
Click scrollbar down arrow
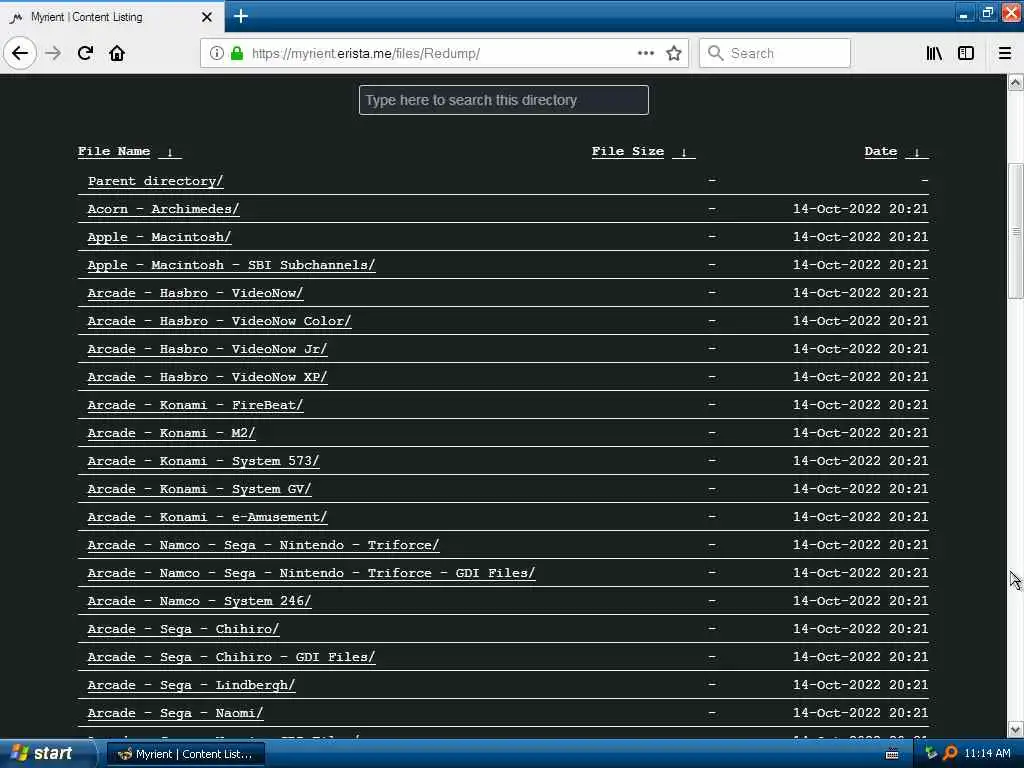(x=1016, y=729)
